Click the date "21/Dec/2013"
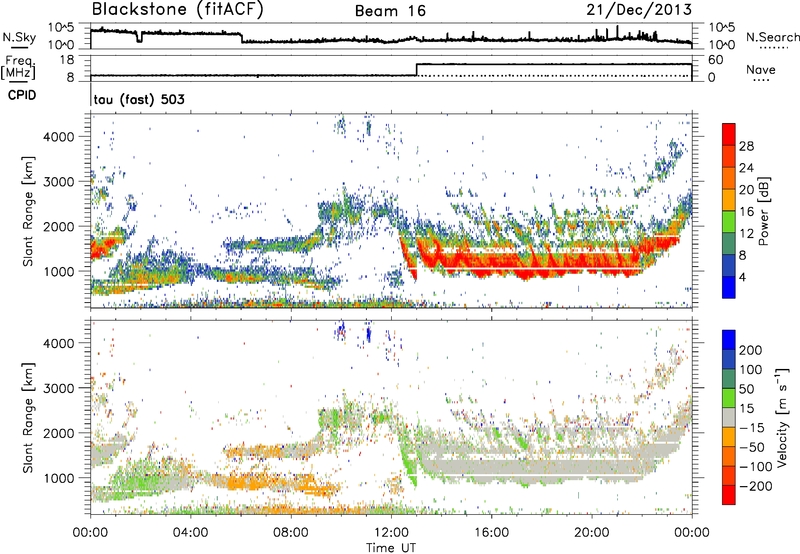Viewport: 800px width, 554px height. tap(639, 9)
